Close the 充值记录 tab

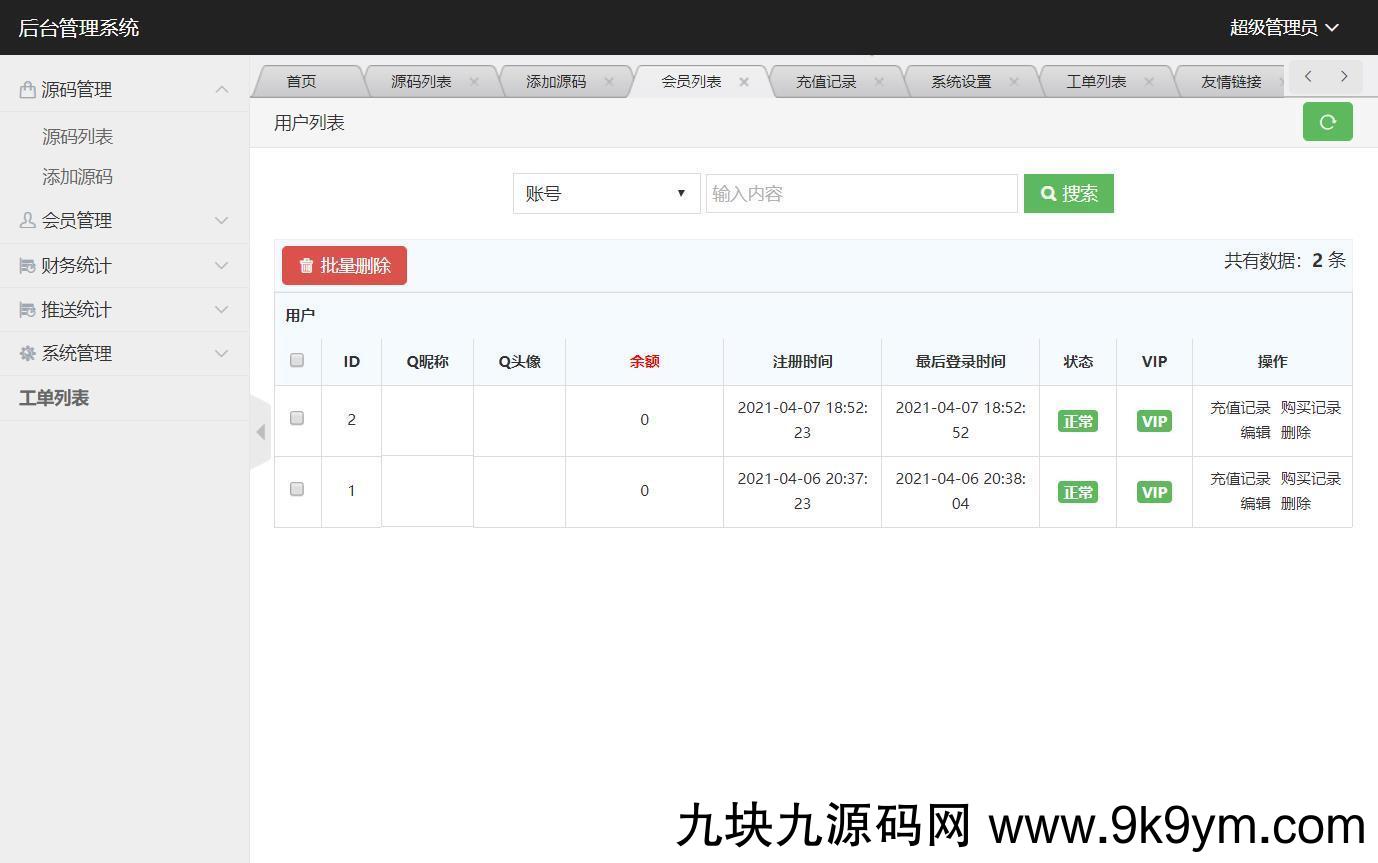[879, 82]
